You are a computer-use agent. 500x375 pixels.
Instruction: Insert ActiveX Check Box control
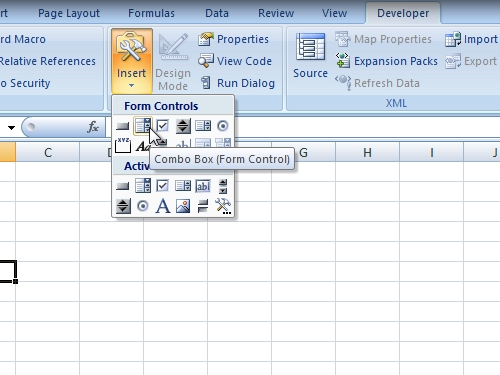pyautogui.click(x=163, y=186)
